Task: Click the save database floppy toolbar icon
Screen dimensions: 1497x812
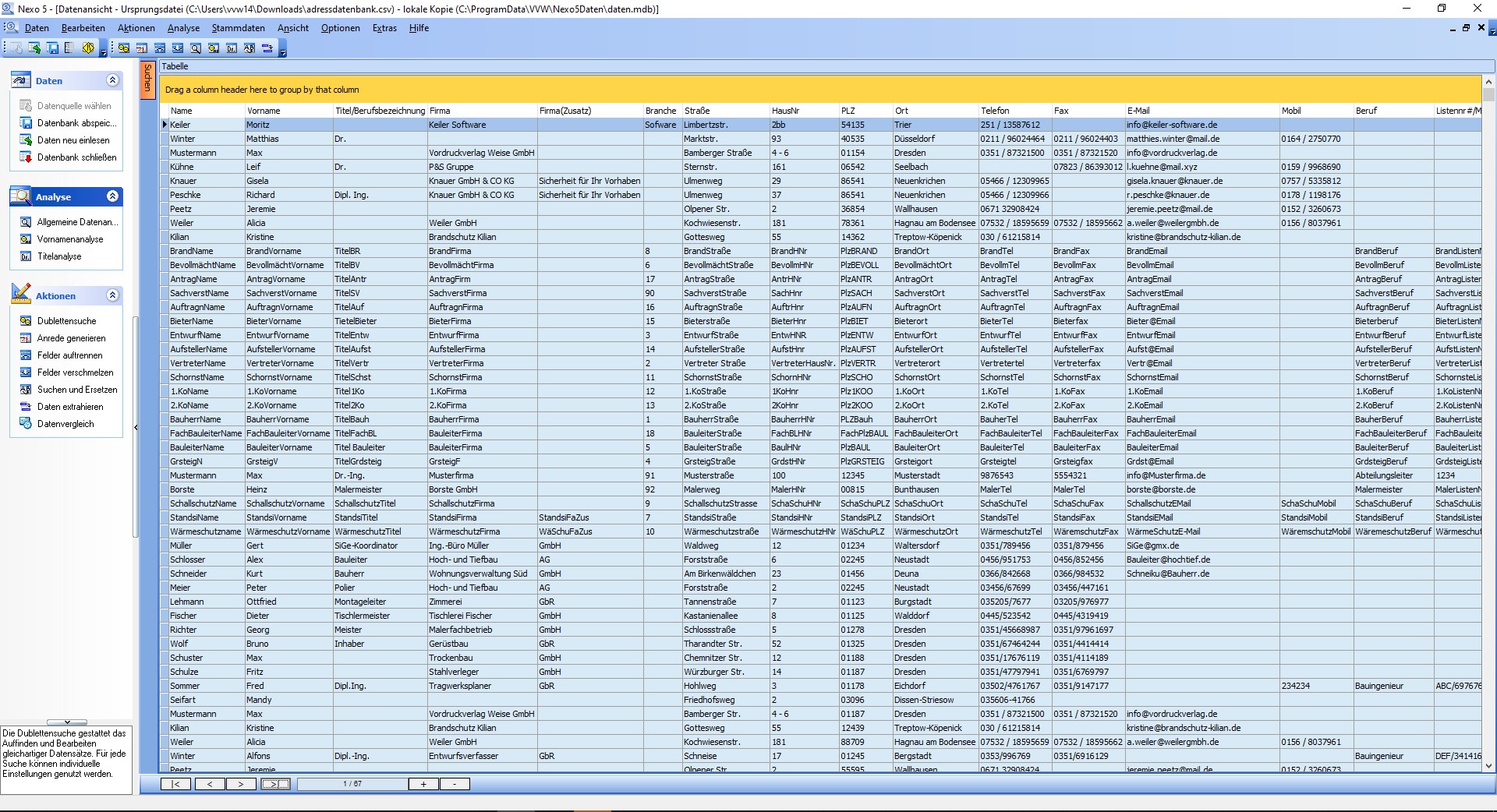Action: [x=52, y=48]
